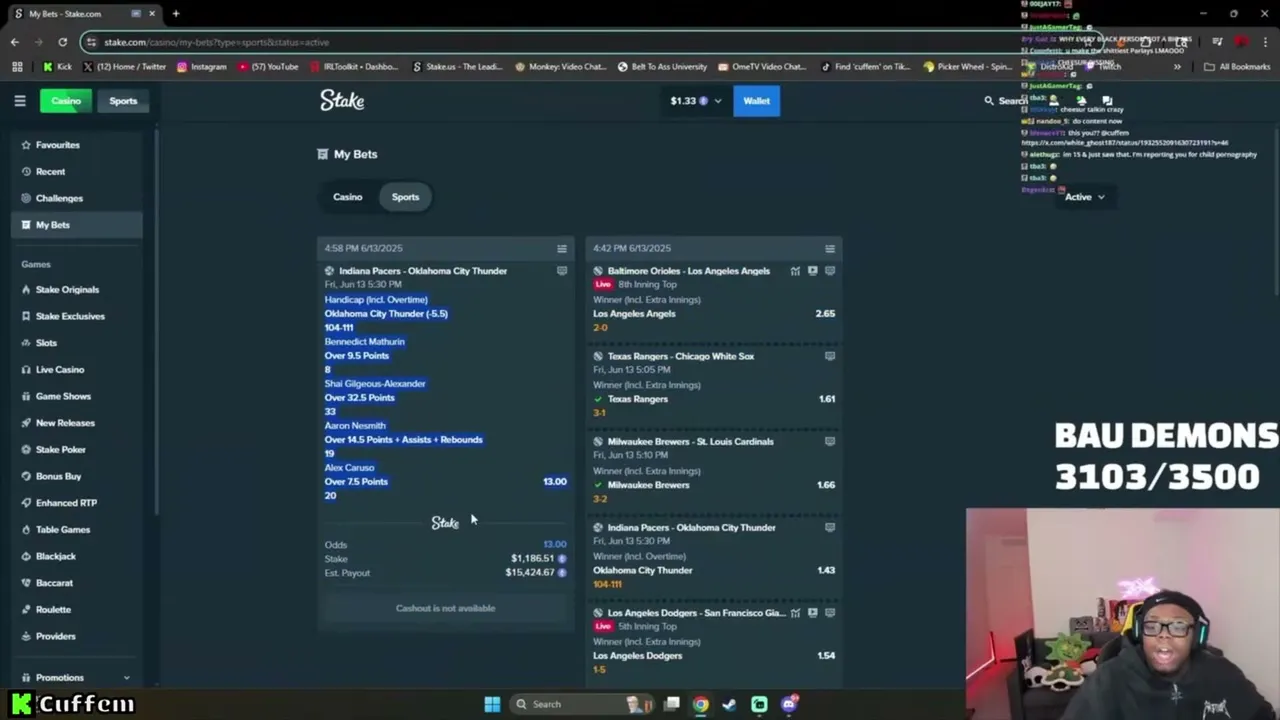Reload the page with browser refresh button
Viewport: 1280px width, 720px height.
(x=62, y=42)
